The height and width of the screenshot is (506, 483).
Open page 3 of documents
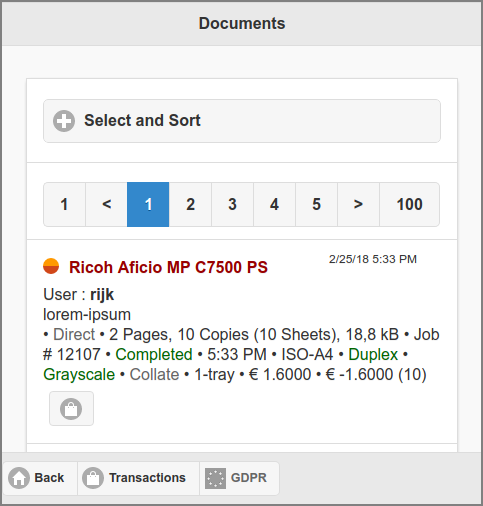[x=232, y=204]
